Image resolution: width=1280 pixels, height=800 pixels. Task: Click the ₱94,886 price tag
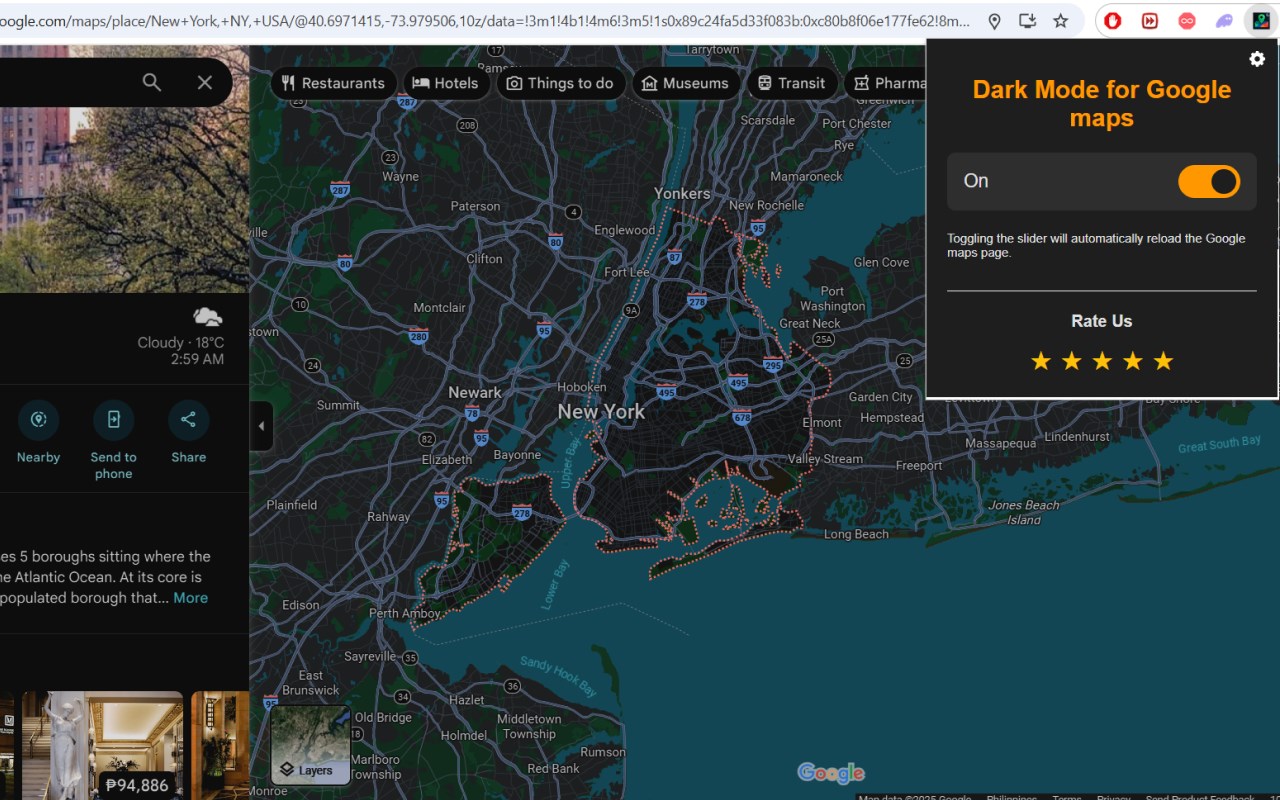137,785
